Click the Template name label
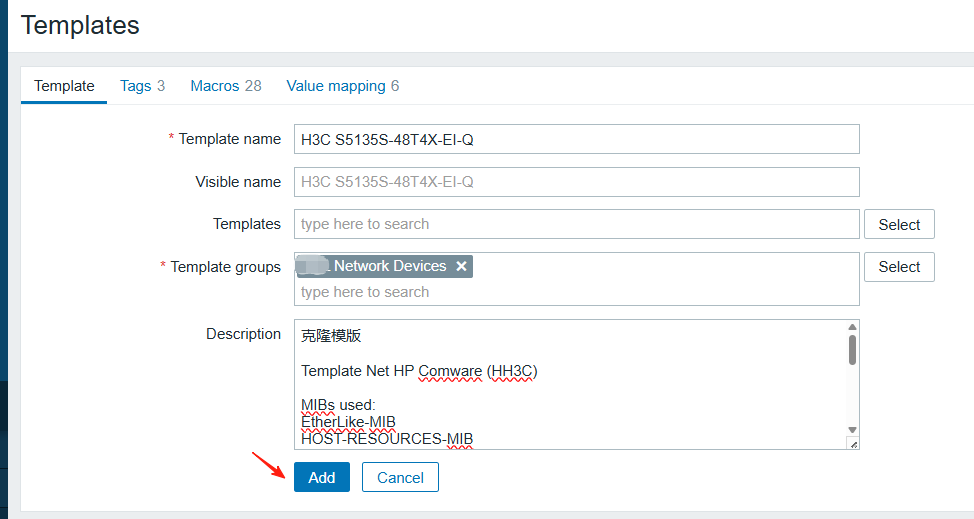Image resolution: width=974 pixels, height=519 pixels. [229, 139]
